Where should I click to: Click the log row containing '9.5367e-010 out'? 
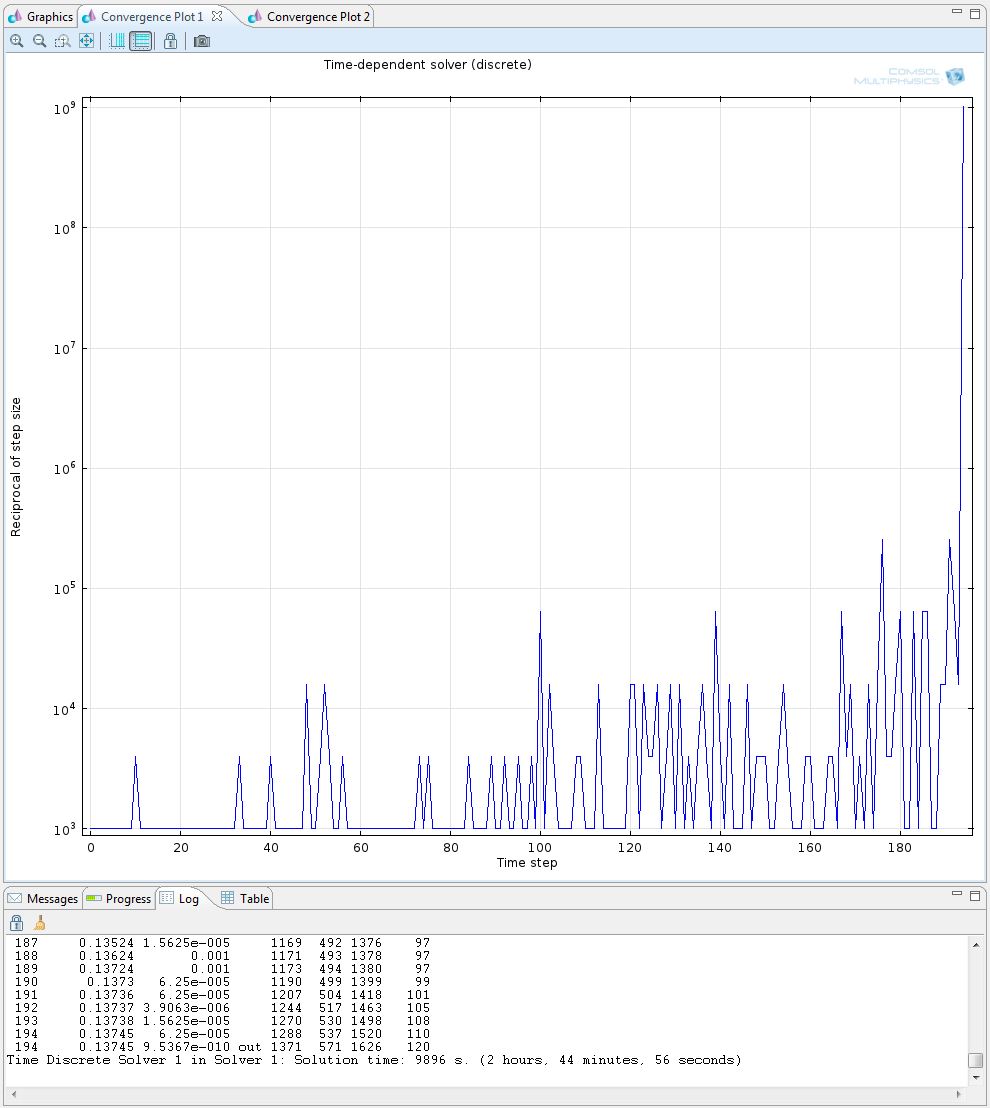pos(222,1047)
